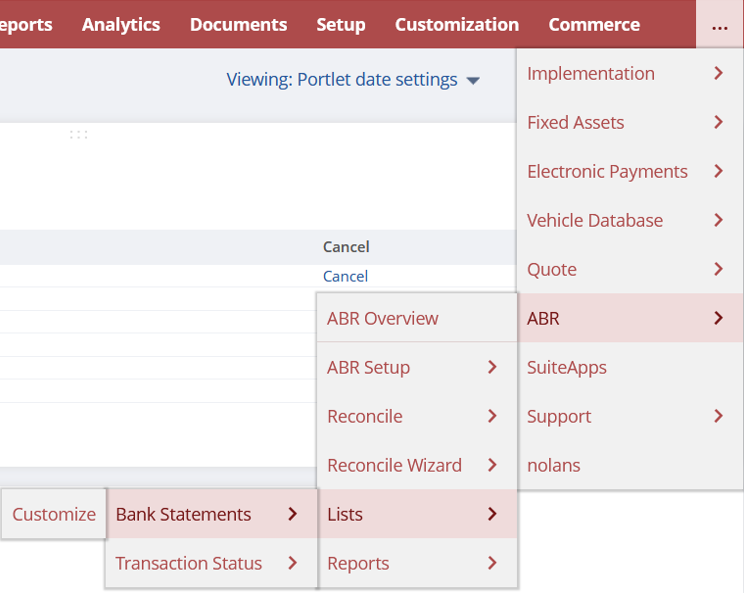This screenshot has width=744, height=593.
Task: Open the Customization menu
Action: (x=456, y=25)
